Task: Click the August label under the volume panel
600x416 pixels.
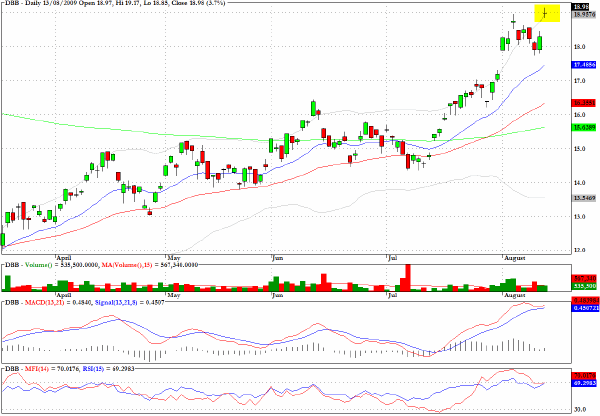Action: click(x=515, y=295)
